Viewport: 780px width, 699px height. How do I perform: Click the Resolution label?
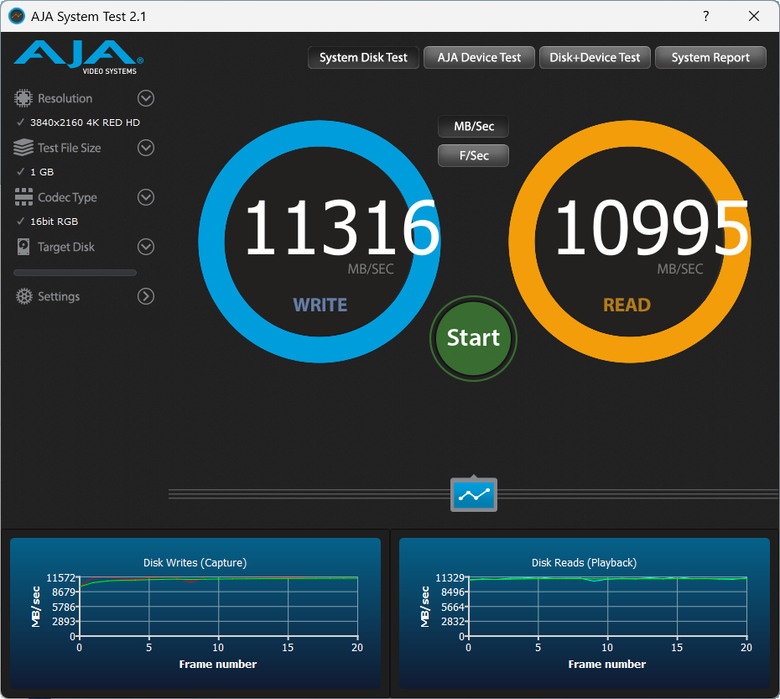tap(65, 99)
